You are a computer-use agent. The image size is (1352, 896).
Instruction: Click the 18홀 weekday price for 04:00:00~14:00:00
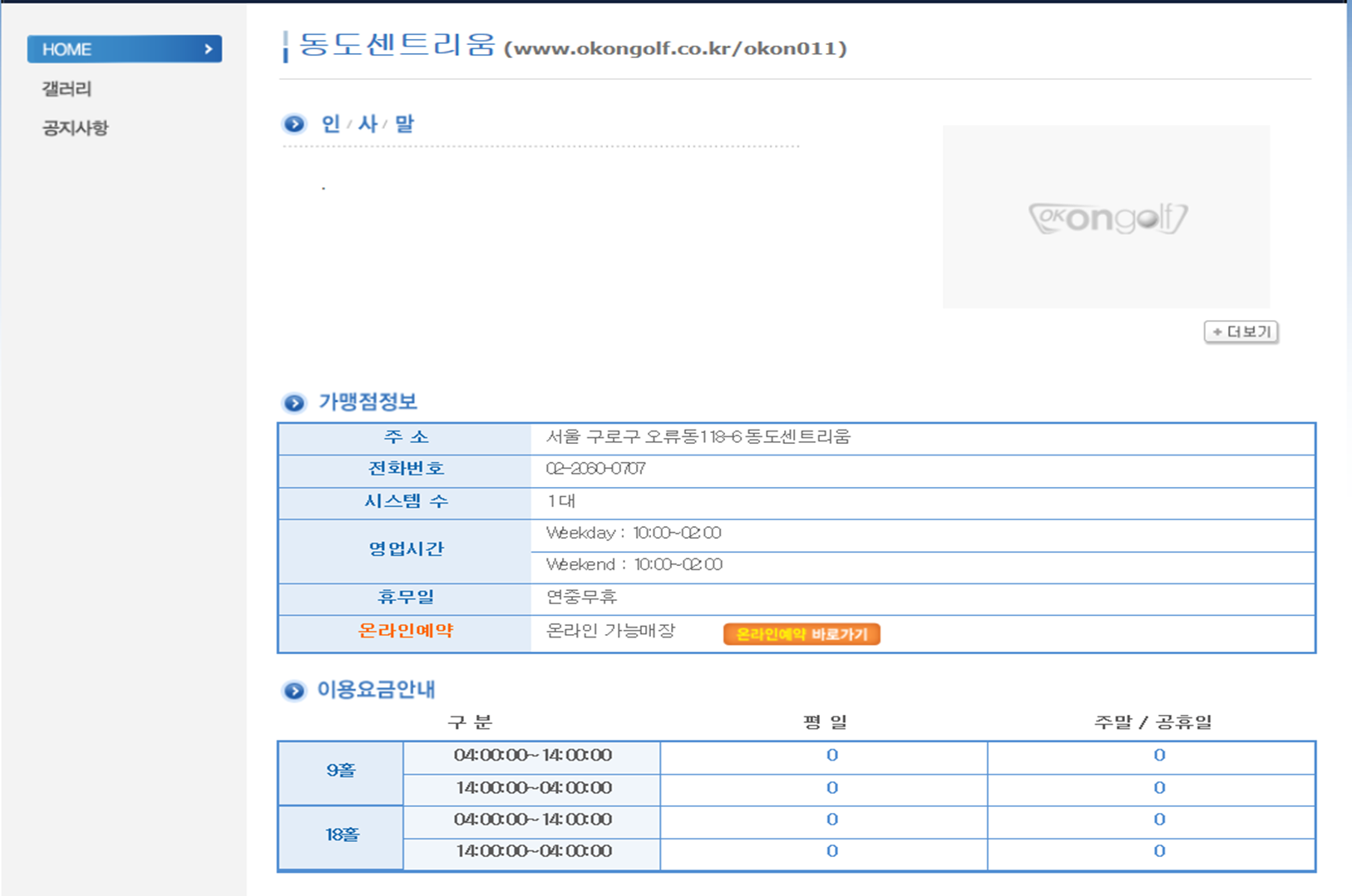coord(831,820)
